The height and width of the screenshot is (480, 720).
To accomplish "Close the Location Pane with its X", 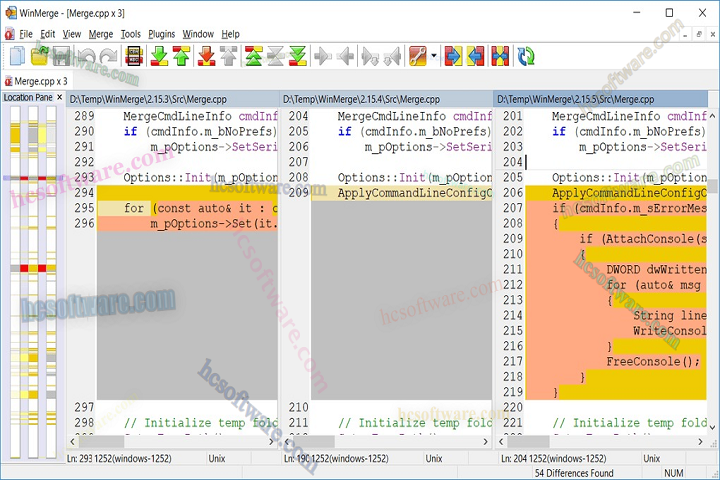I will pos(59,97).
